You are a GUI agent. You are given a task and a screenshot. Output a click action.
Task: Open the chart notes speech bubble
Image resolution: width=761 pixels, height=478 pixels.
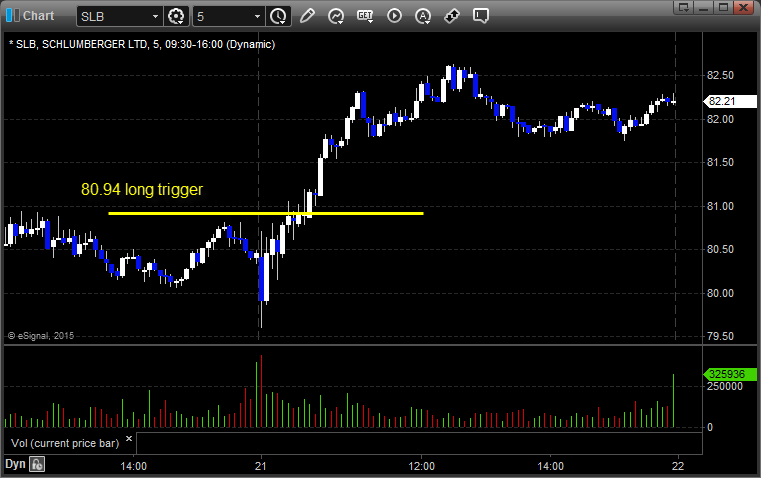coord(480,16)
